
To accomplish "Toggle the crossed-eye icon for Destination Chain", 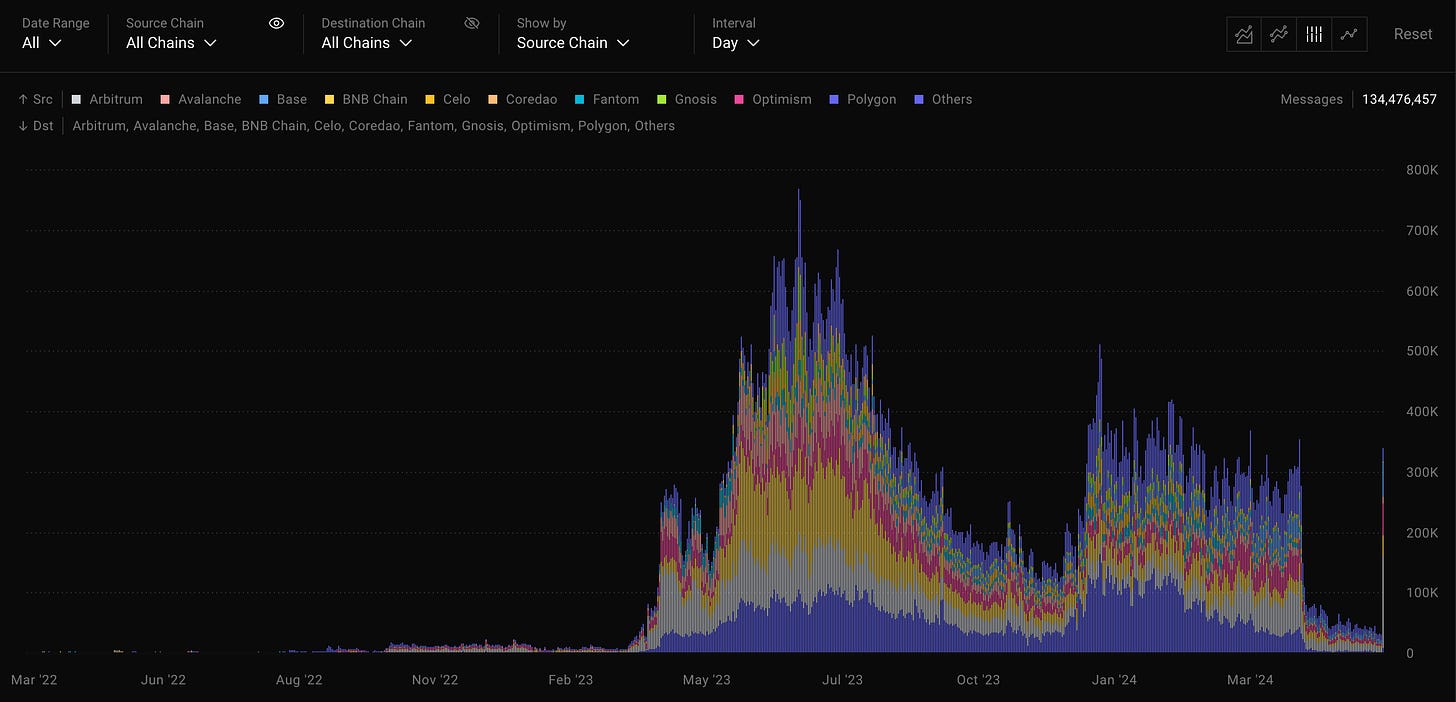I will point(472,23).
